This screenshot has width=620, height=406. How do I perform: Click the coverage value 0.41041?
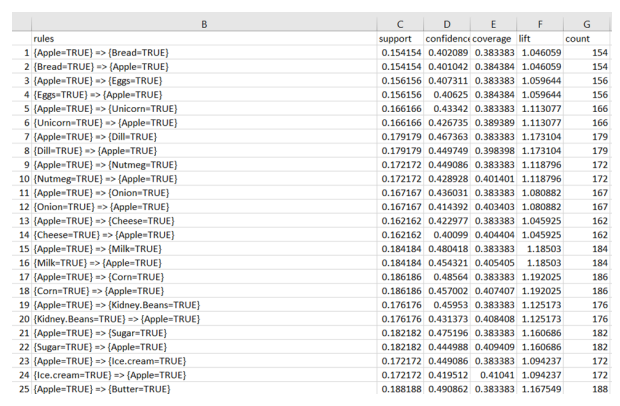(493, 375)
